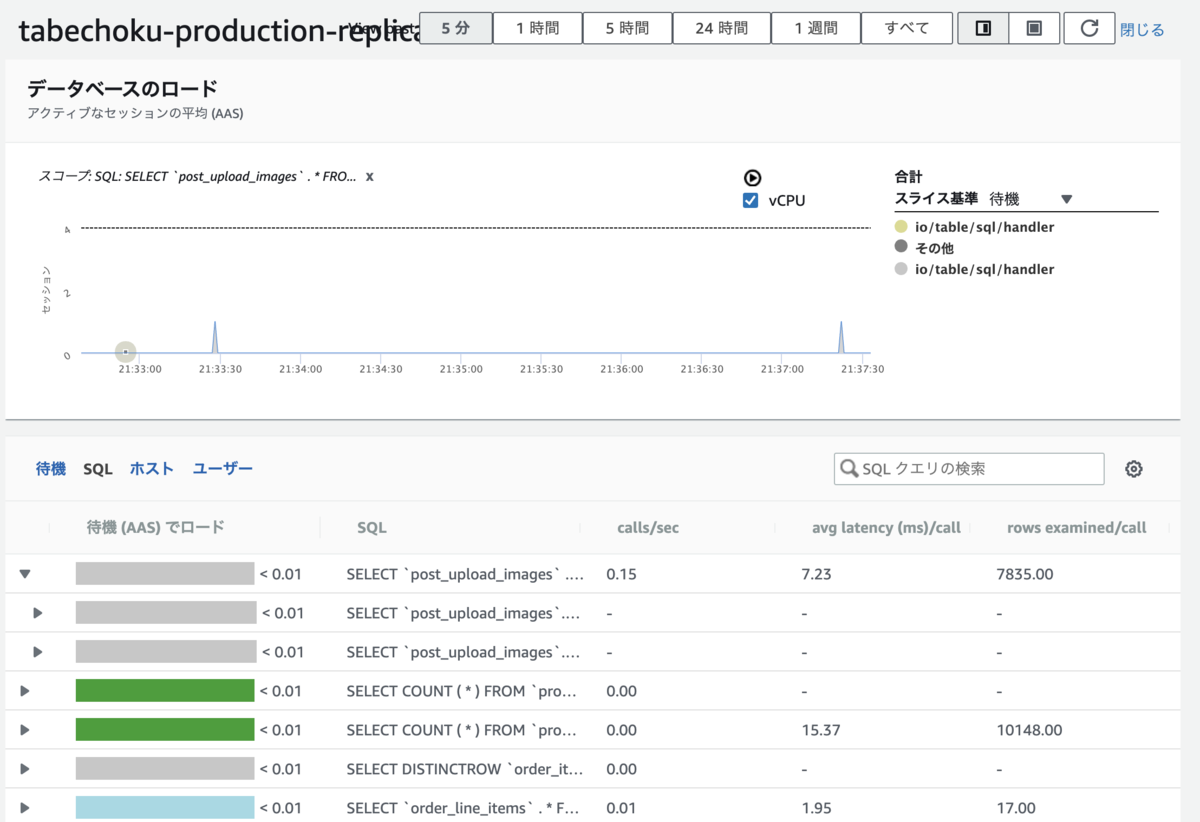Toggle the vCPU checkbox

pos(751,200)
